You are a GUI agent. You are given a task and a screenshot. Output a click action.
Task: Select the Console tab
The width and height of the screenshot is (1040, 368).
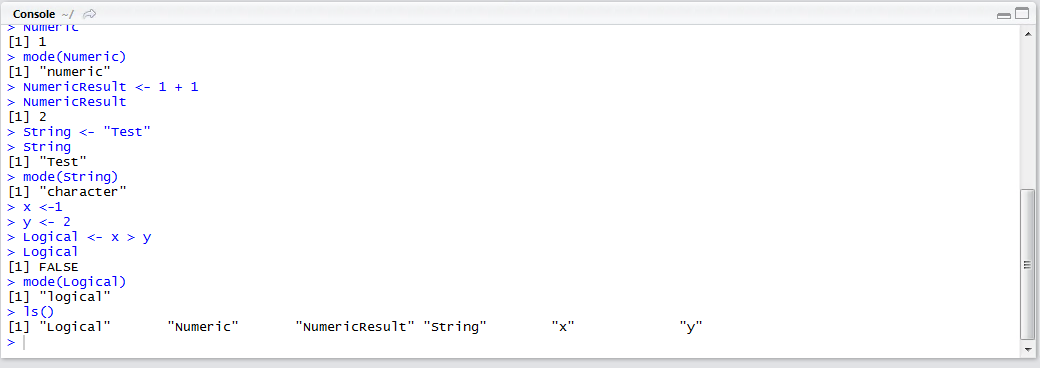point(34,13)
